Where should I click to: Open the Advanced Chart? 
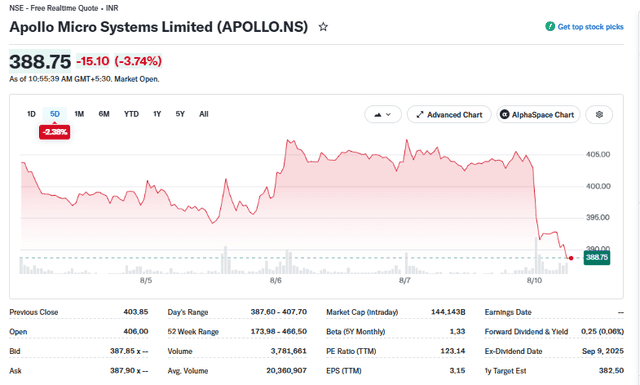coord(449,115)
